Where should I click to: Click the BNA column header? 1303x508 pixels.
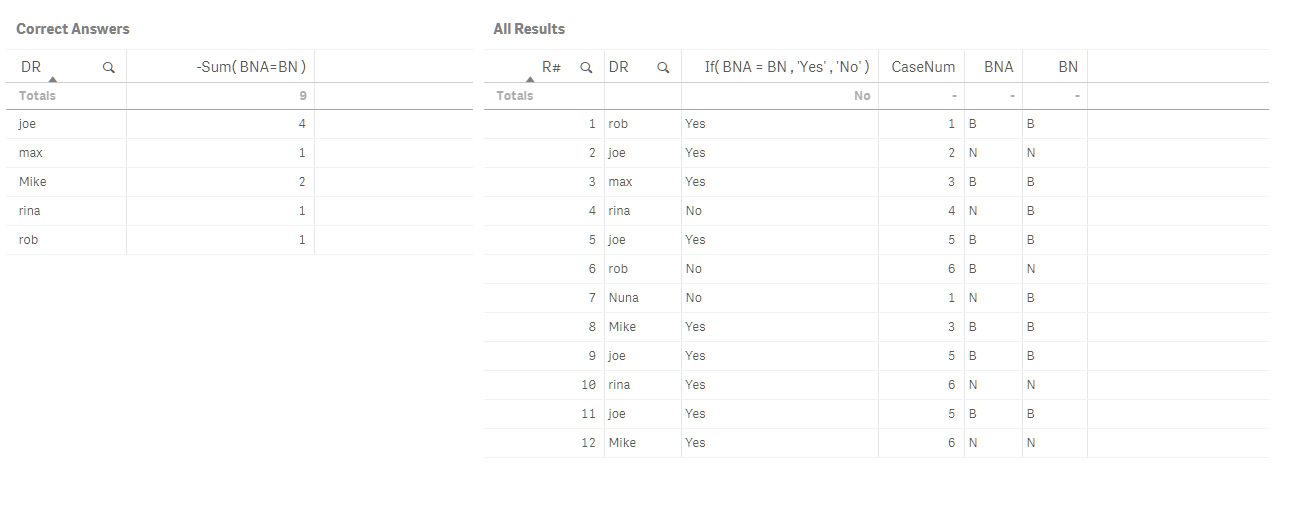click(x=997, y=67)
